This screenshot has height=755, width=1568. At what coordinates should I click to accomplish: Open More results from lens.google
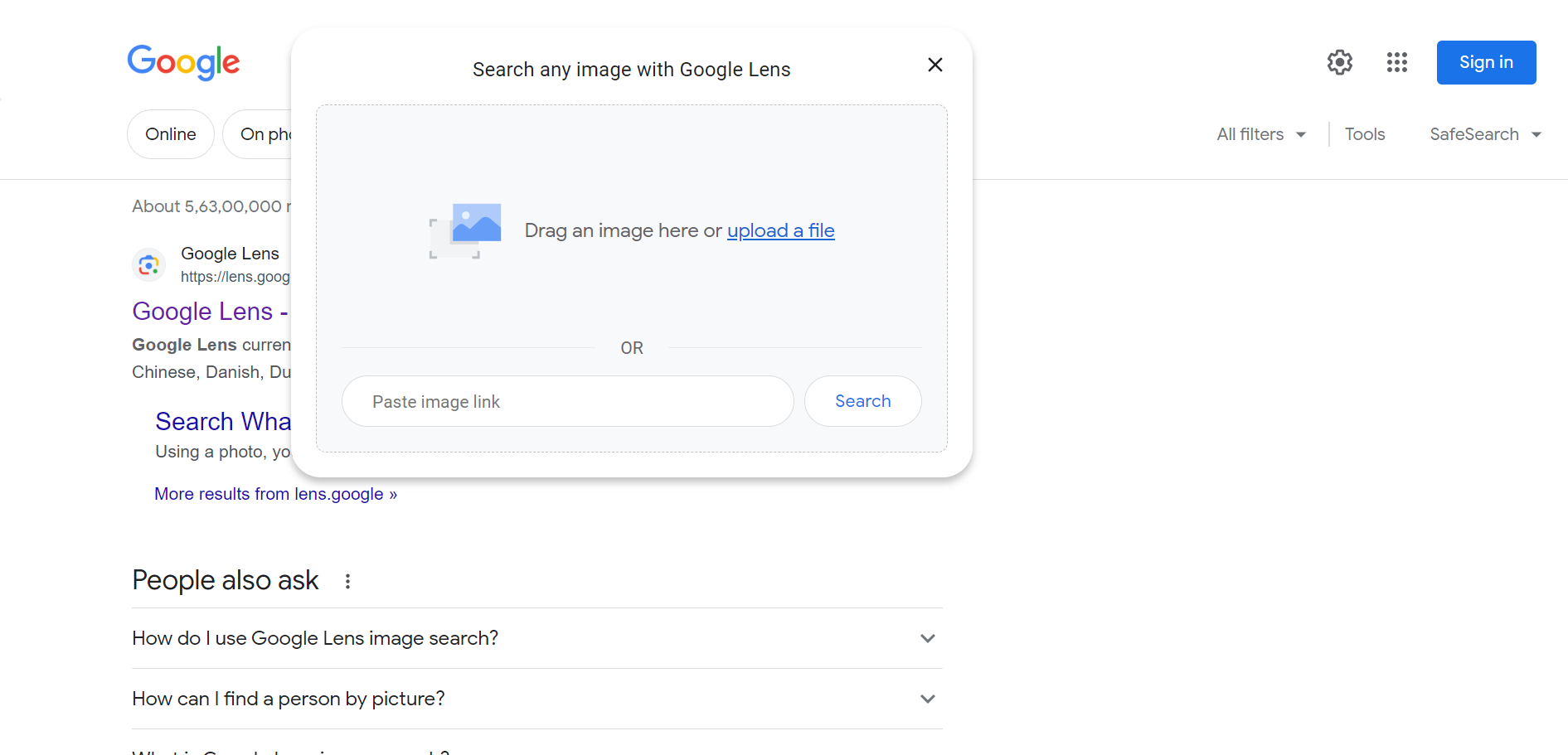point(276,494)
